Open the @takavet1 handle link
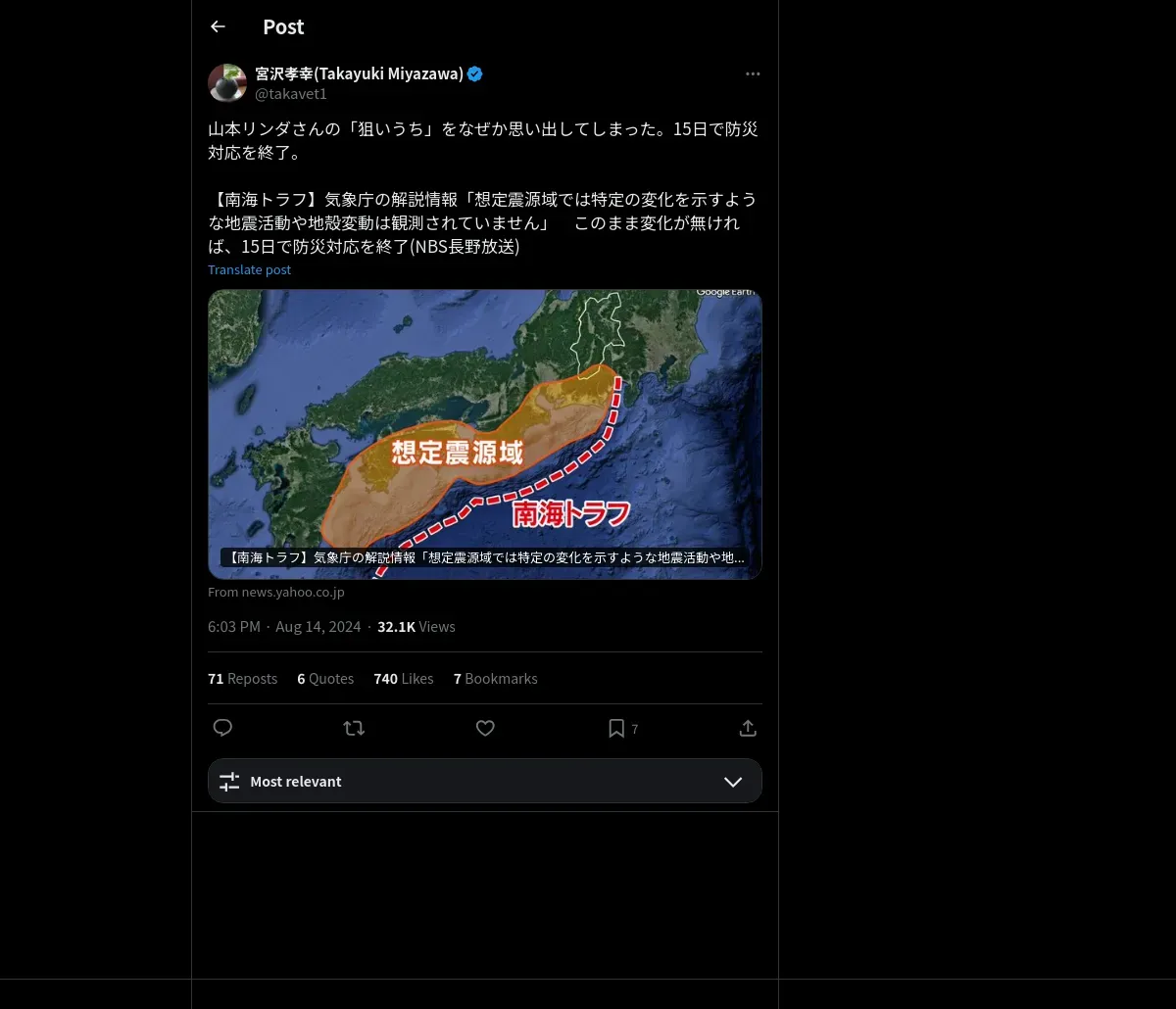 point(291,94)
